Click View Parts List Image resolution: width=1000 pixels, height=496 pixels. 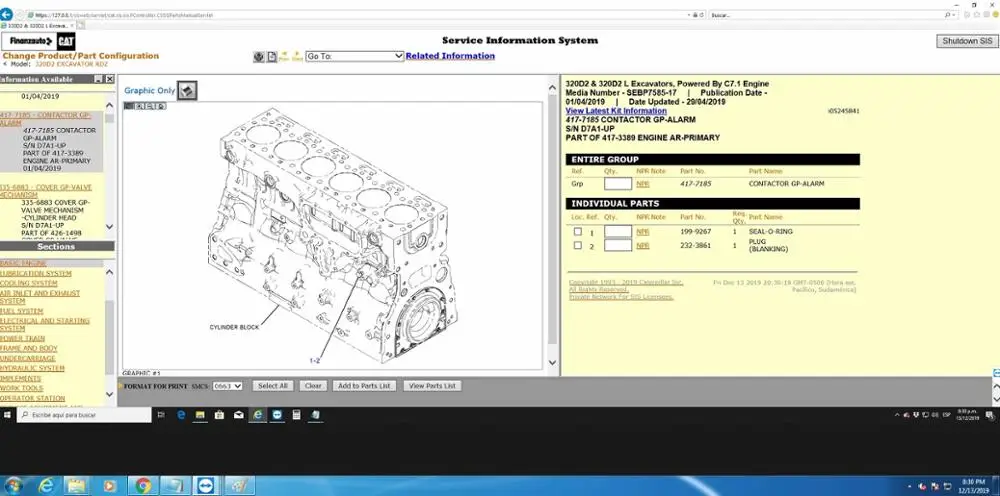click(x=432, y=386)
